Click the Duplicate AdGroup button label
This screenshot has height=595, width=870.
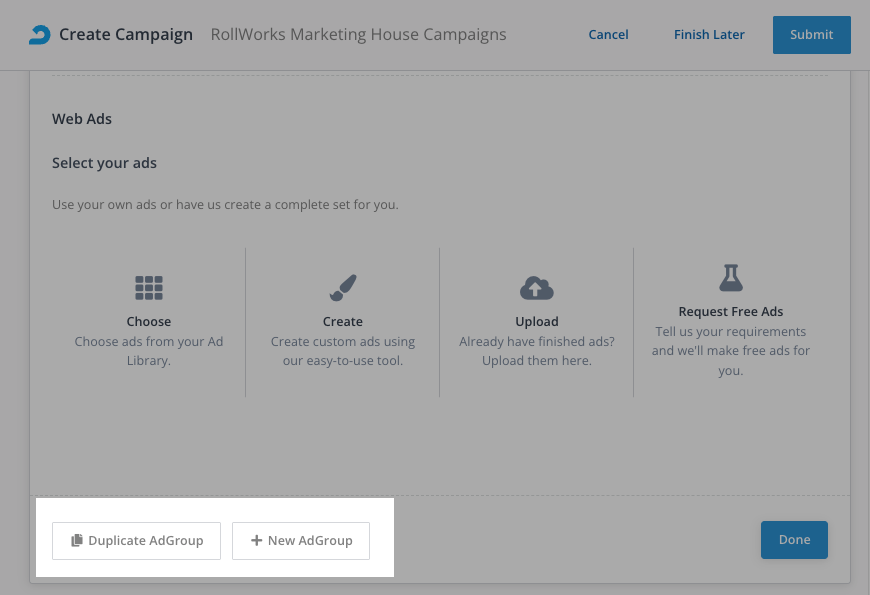click(146, 541)
